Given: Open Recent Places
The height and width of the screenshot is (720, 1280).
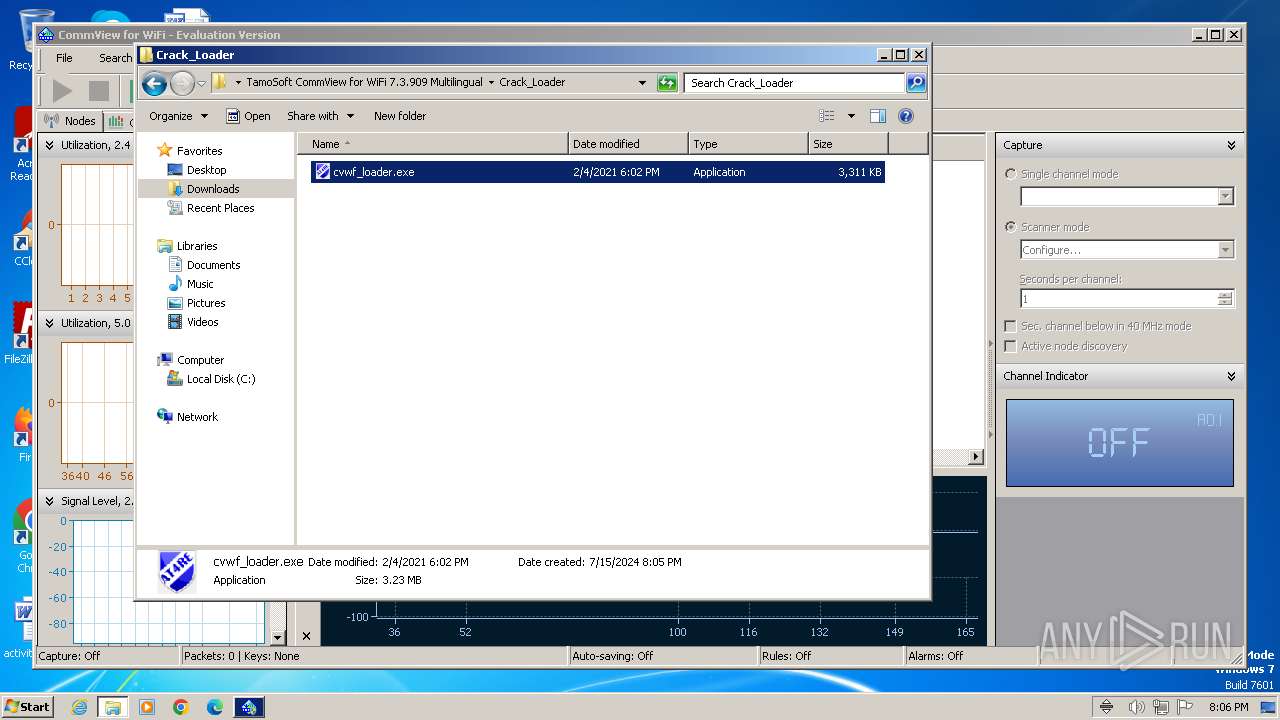Looking at the screenshot, I should (220, 208).
